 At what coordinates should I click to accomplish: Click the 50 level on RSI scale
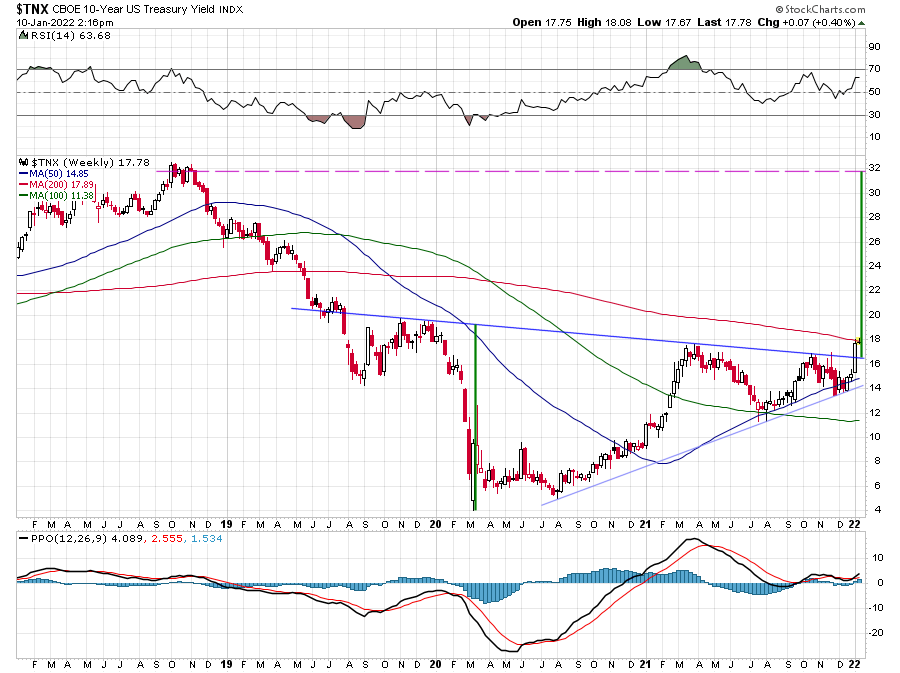874,92
